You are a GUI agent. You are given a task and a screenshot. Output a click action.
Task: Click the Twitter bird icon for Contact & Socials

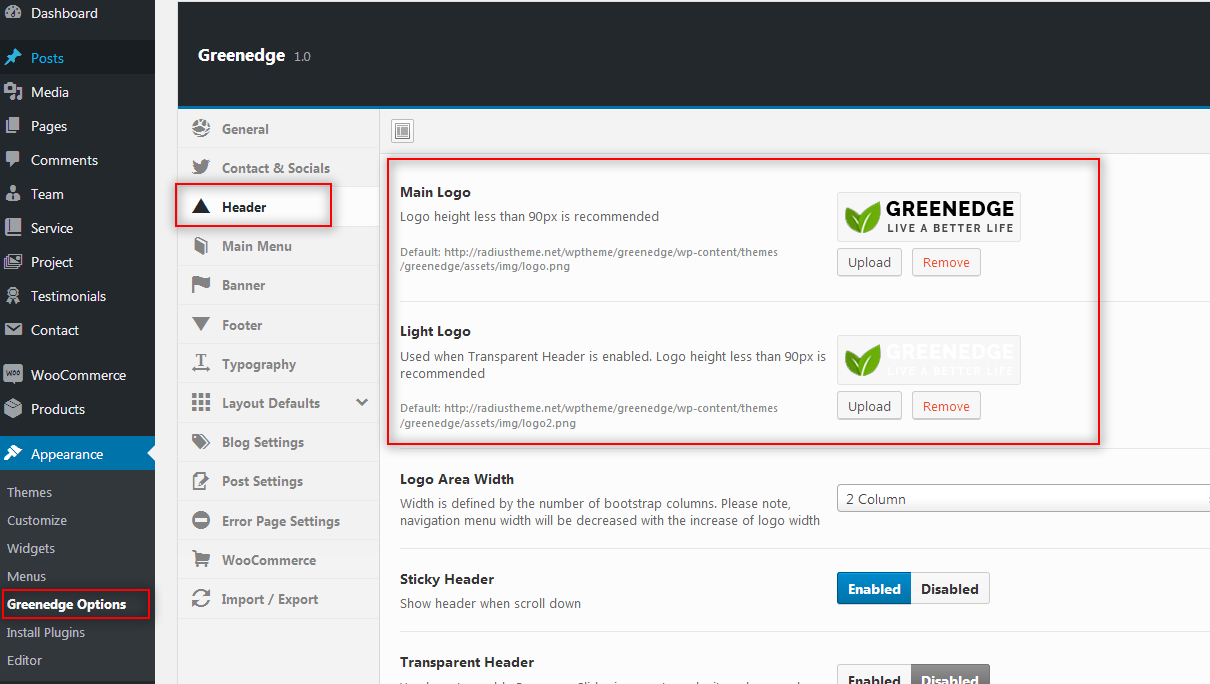coord(201,167)
